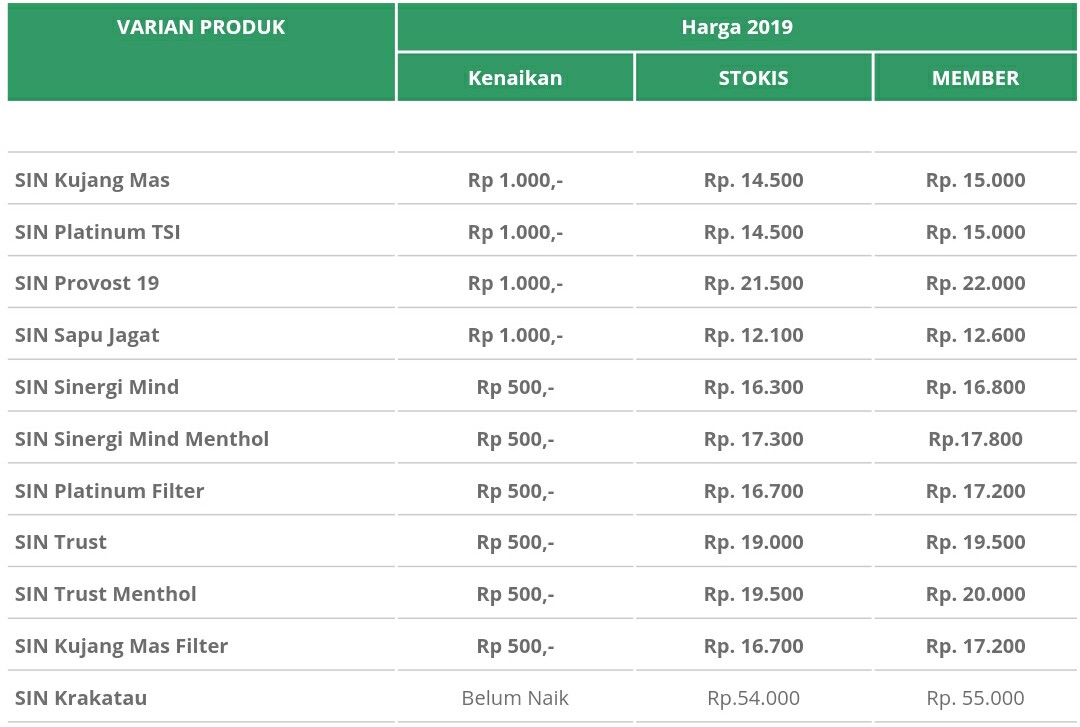The image size is (1080, 727).
Task: Click Rp. 21.500 stokis price
Action: (x=753, y=283)
